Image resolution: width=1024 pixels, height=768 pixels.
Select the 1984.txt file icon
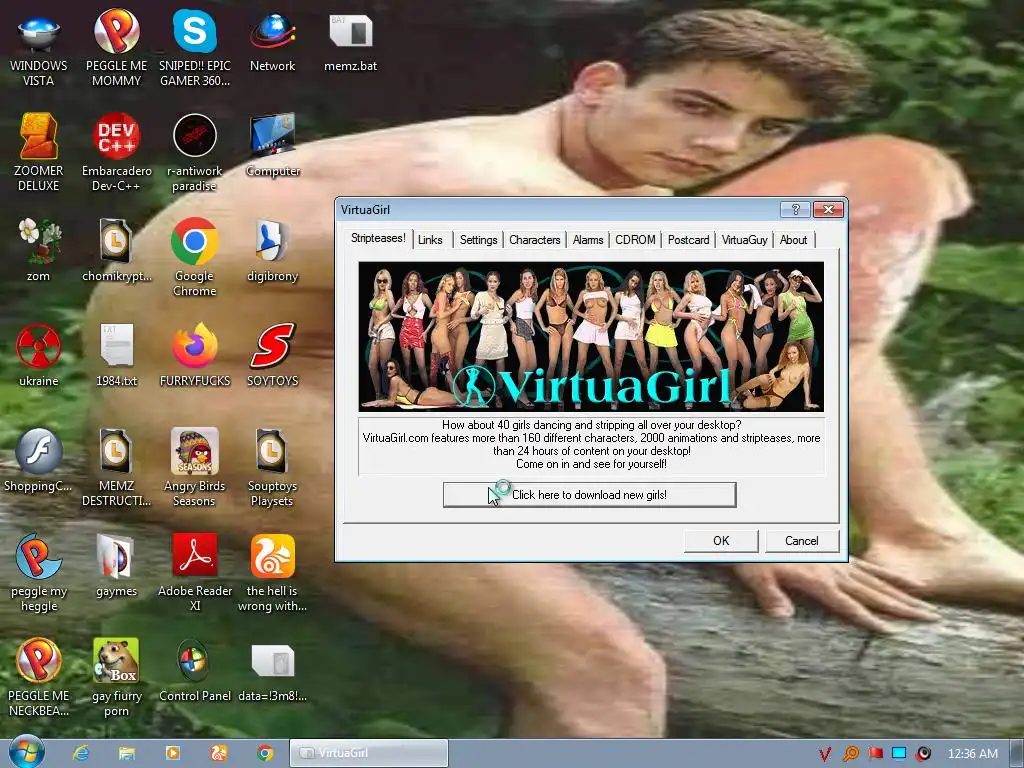coord(116,356)
